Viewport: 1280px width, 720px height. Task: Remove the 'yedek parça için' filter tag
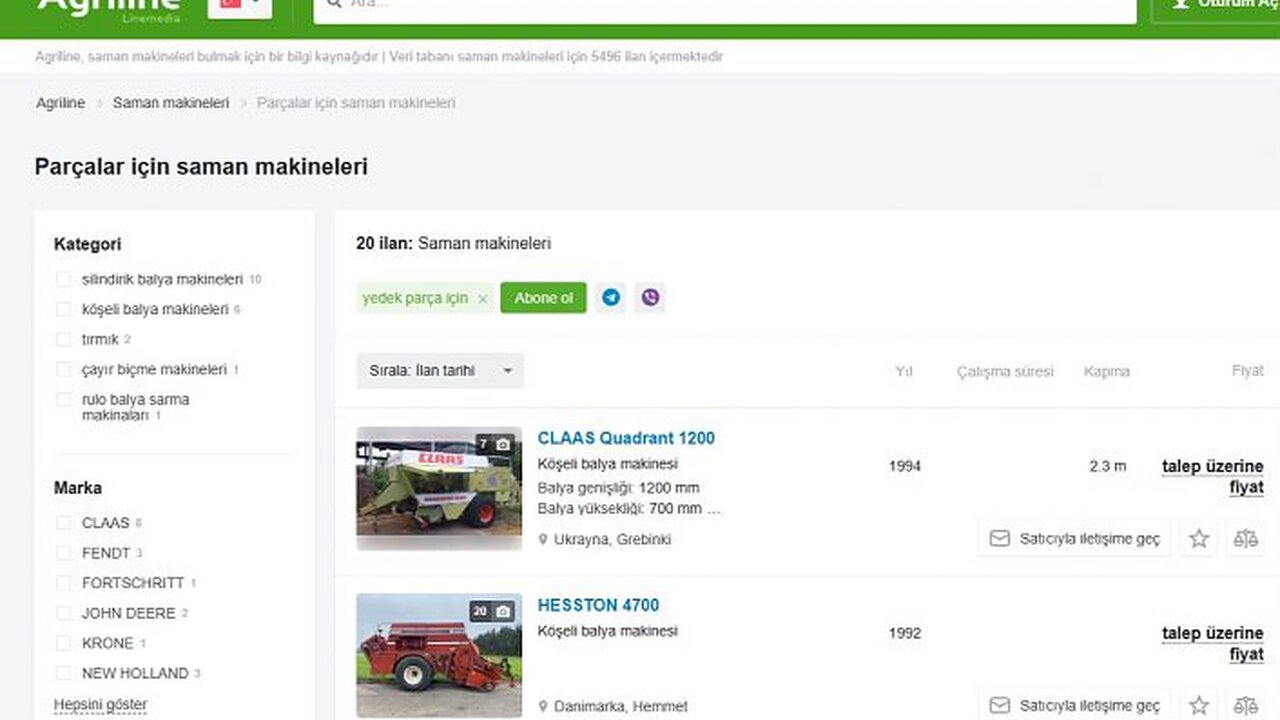(x=482, y=299)
